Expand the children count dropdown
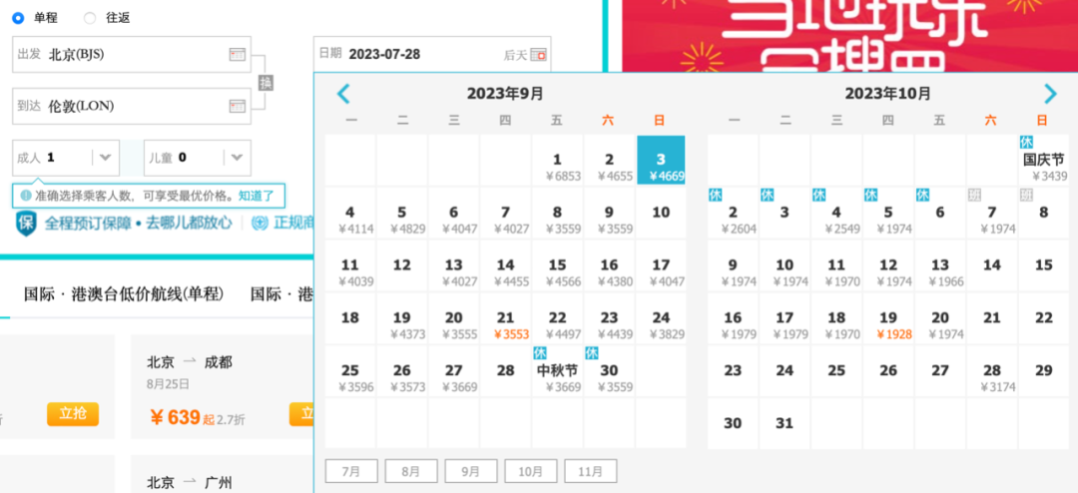 (x=236, y=157)
